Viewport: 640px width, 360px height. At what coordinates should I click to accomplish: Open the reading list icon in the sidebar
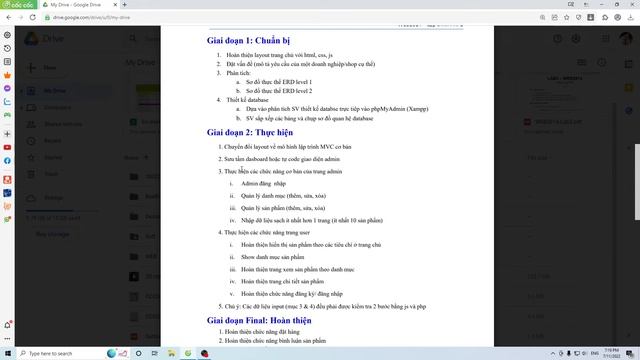(7, 62)
